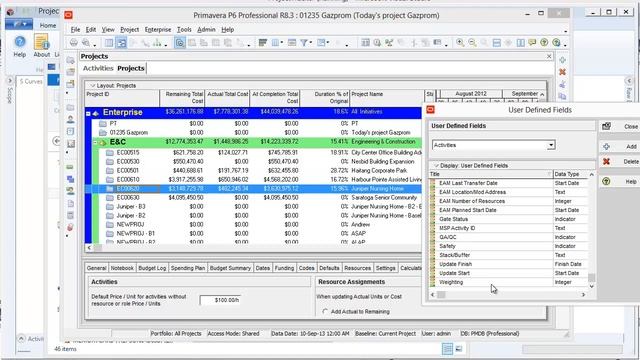Click the Delete button in User Defined Fields
The height and width of the screenshot is (360, 640).
pyautogui.click(x=619, y=162)
